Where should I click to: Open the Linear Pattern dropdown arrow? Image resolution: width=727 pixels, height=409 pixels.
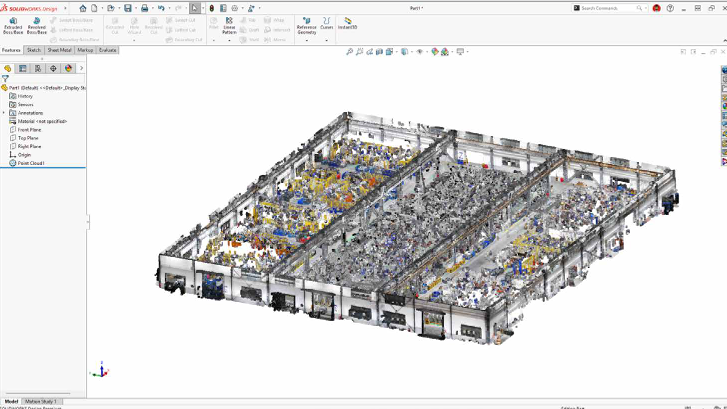(x=229, y=40)
